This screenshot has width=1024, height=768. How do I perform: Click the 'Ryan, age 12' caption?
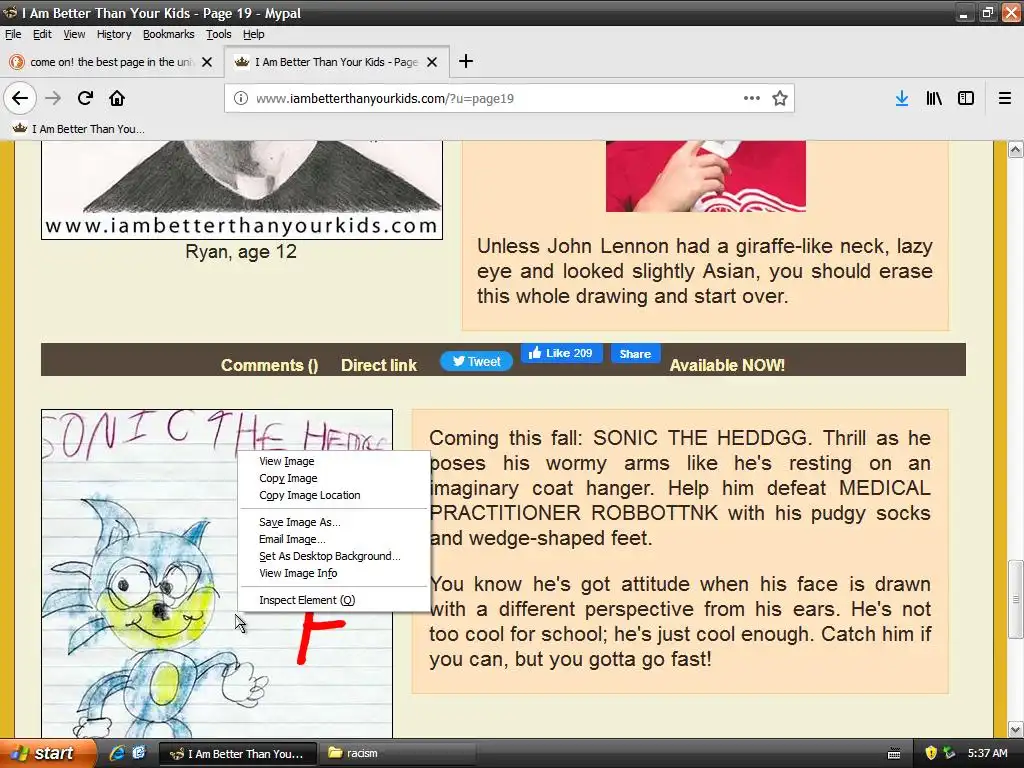[x=241, y=251]
